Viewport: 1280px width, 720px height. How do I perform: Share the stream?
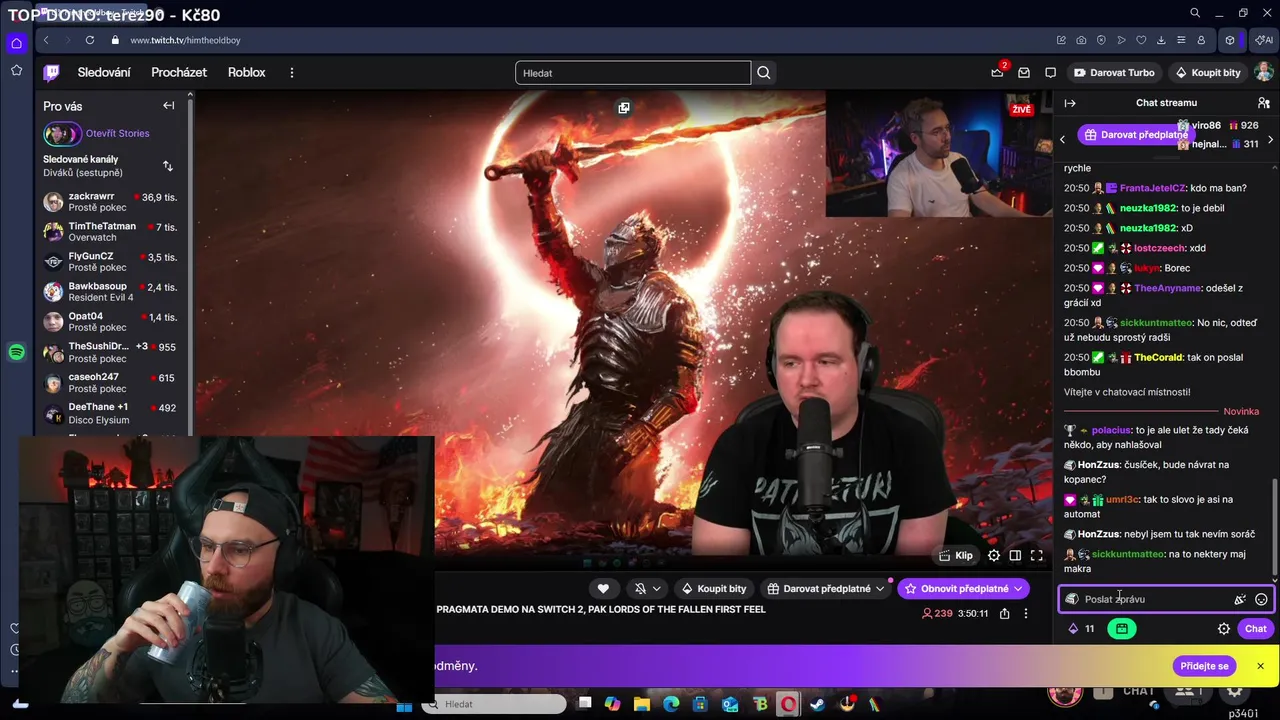click(x=1005, y=613)
